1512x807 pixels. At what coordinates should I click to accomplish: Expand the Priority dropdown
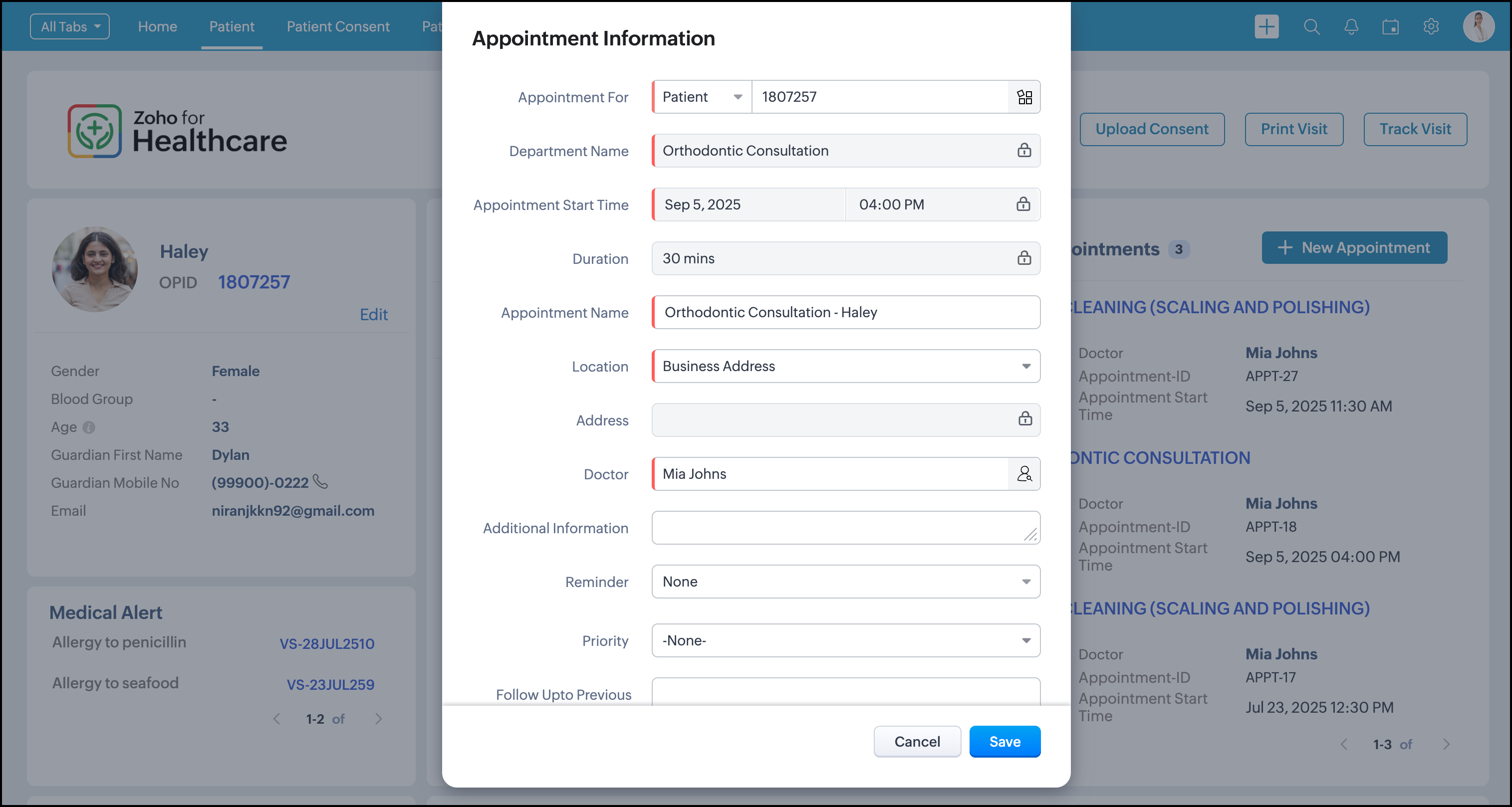point(846,640)
